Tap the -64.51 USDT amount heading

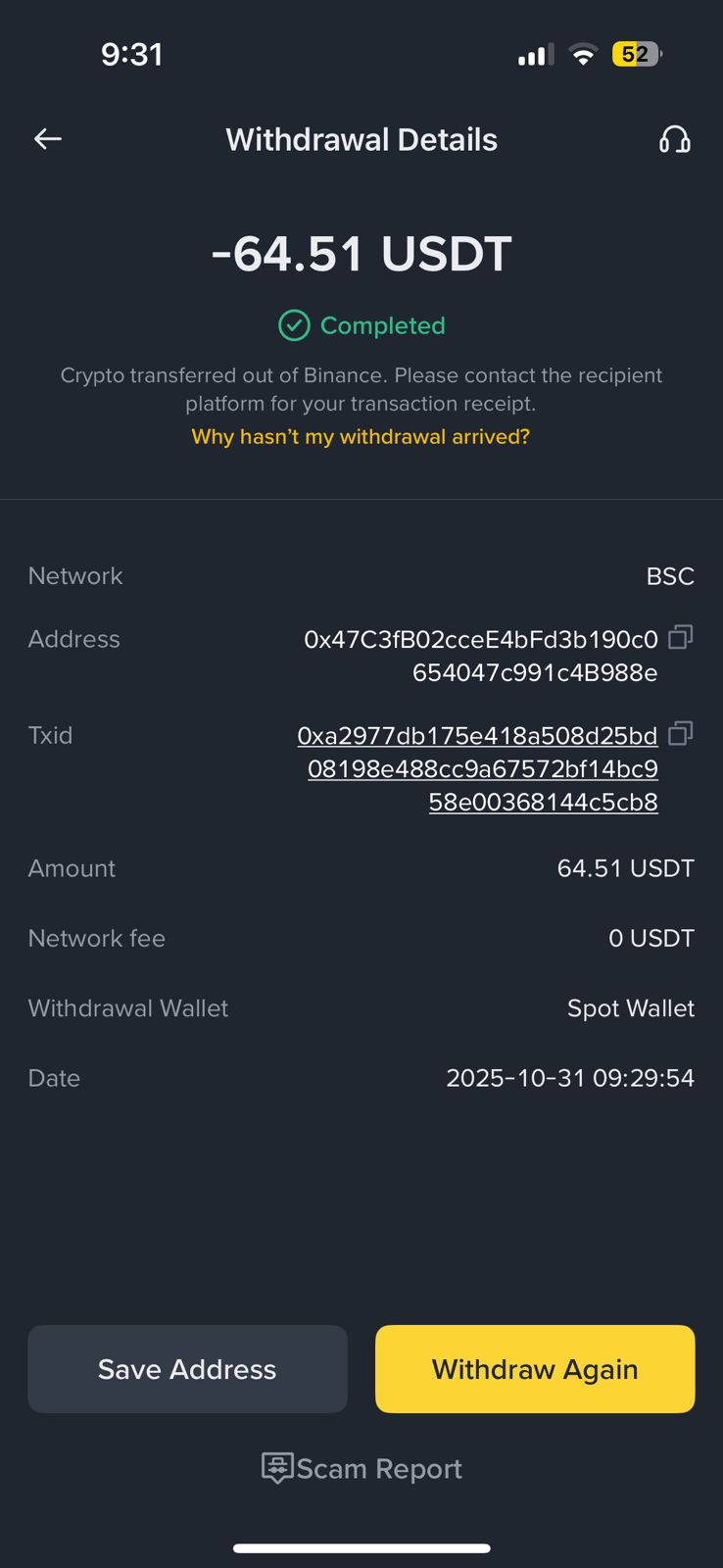[361, 254]
